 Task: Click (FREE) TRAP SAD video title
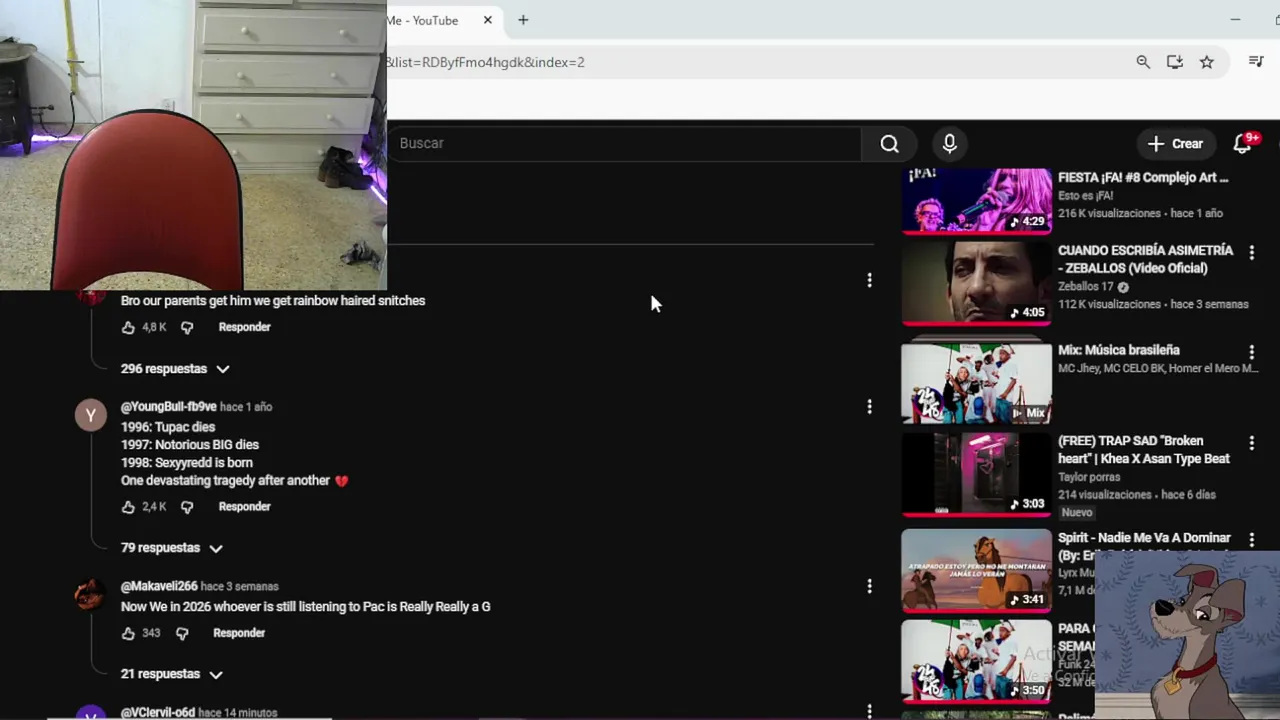[x=1144, y=450]
